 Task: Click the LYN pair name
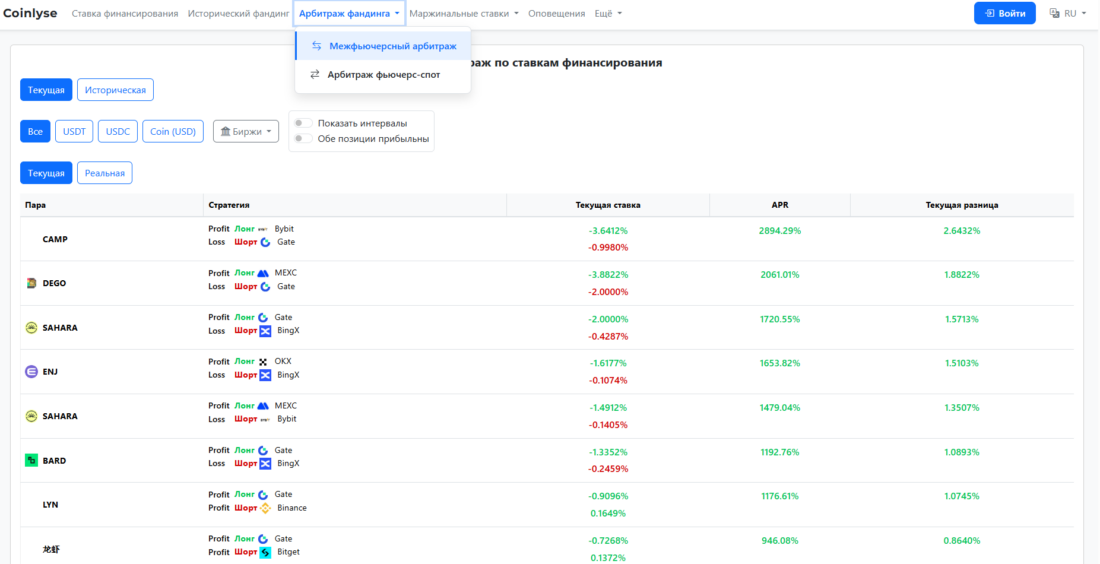point(50,505)
